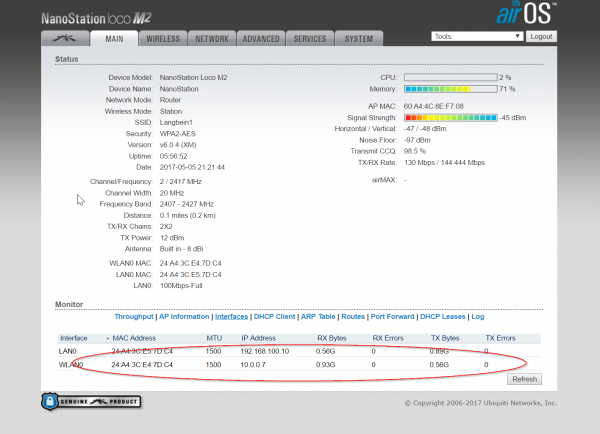Click the NanoStation loco M2 logo
600x434 pixels.
coord(98,18)
